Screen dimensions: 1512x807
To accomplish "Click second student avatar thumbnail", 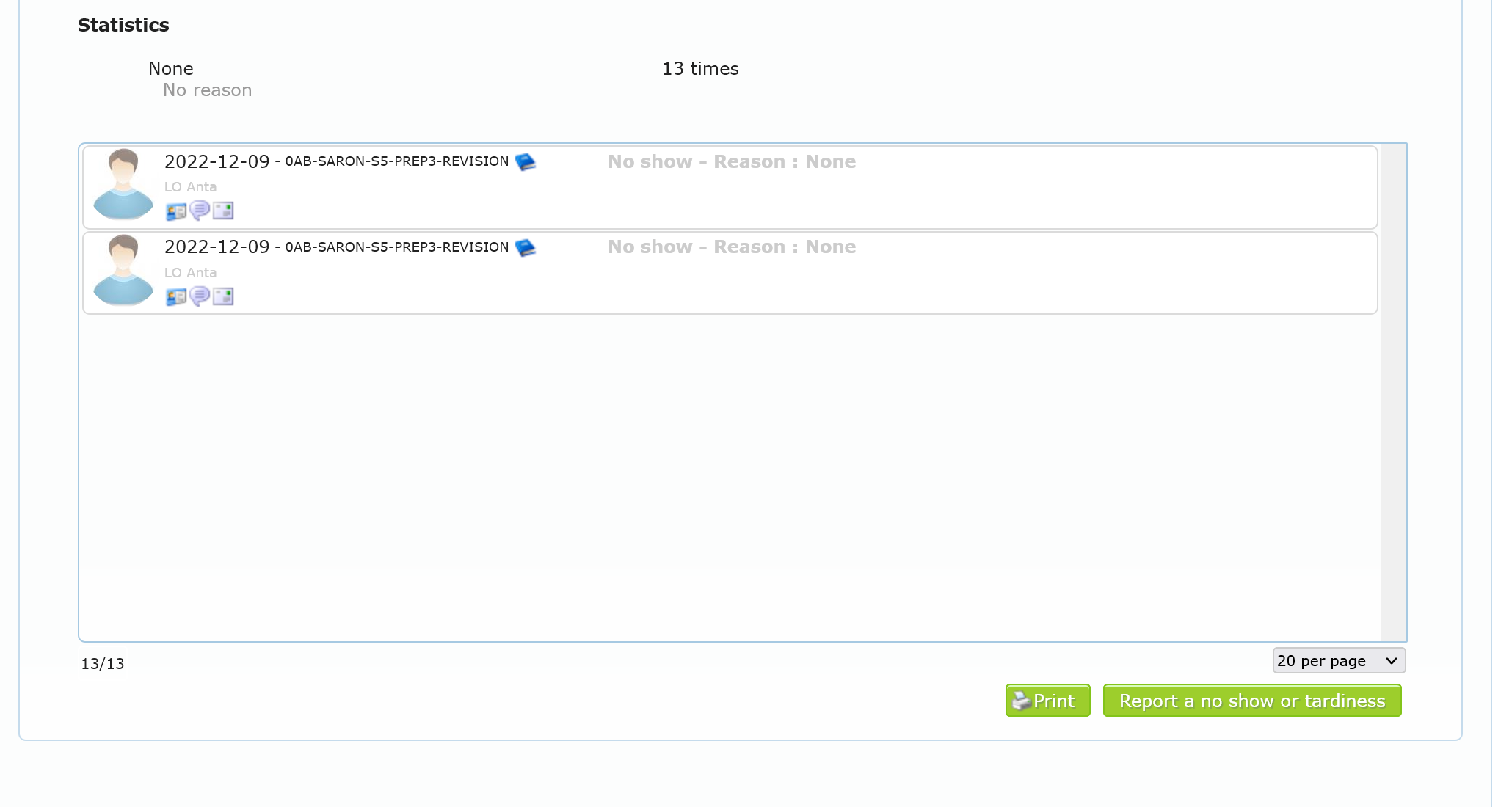I will (x=123, y=270).
